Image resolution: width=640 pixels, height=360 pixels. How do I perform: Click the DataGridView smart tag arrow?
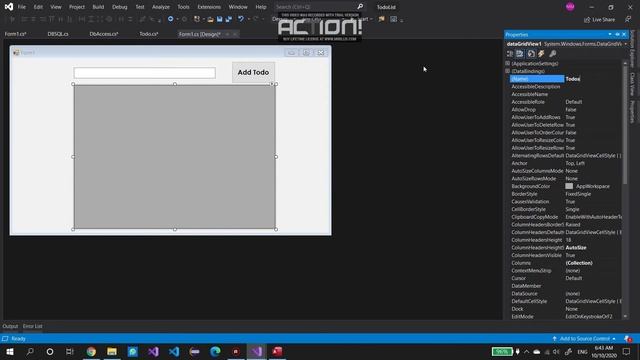click(x=272, y=84)
